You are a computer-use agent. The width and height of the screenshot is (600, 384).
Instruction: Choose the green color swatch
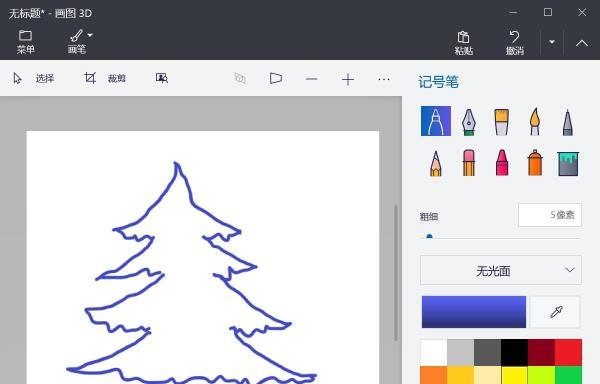coord(568,375)
